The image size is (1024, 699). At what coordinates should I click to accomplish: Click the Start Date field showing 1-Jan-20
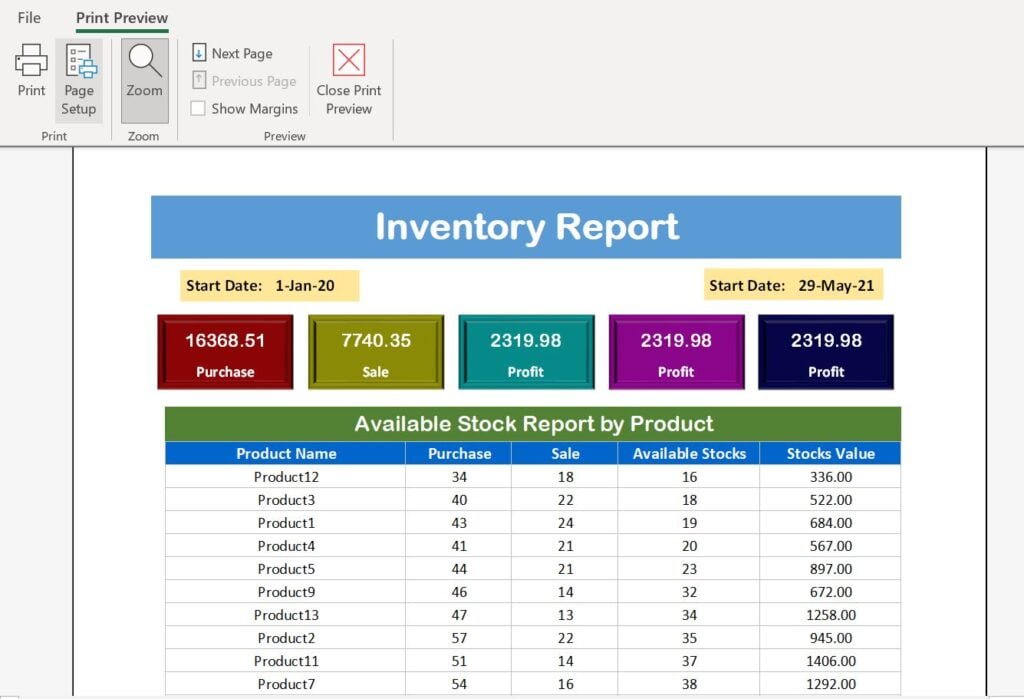click(x=268, y=285)
